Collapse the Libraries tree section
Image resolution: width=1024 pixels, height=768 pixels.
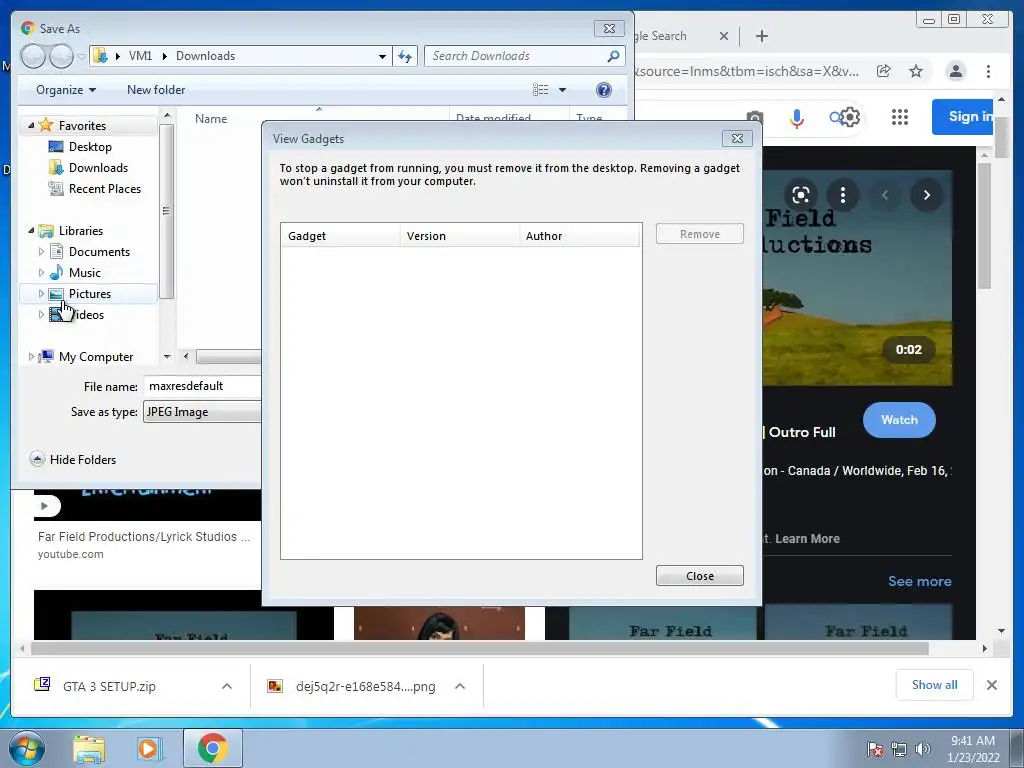click(x=31, y=231)
